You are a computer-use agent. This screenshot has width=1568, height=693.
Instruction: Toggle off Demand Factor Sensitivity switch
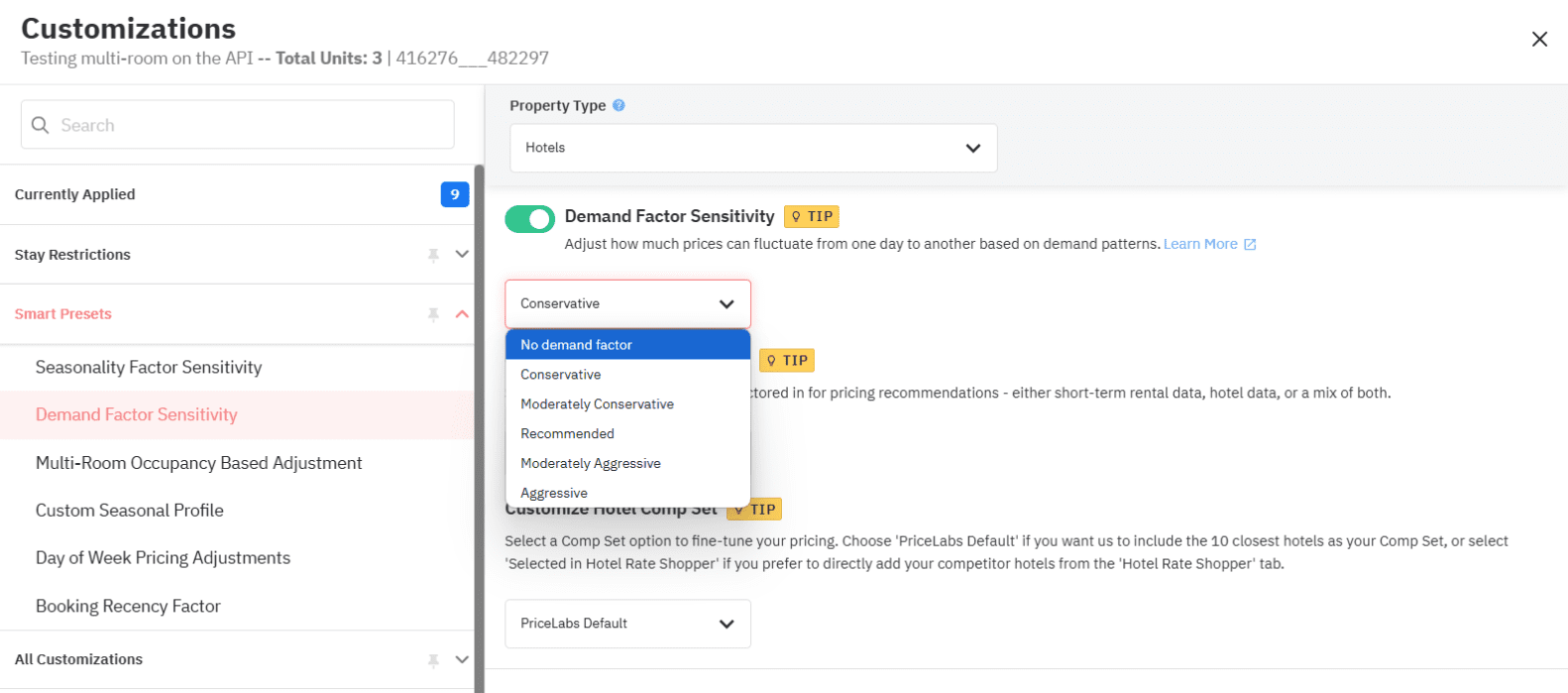point(529,219)
